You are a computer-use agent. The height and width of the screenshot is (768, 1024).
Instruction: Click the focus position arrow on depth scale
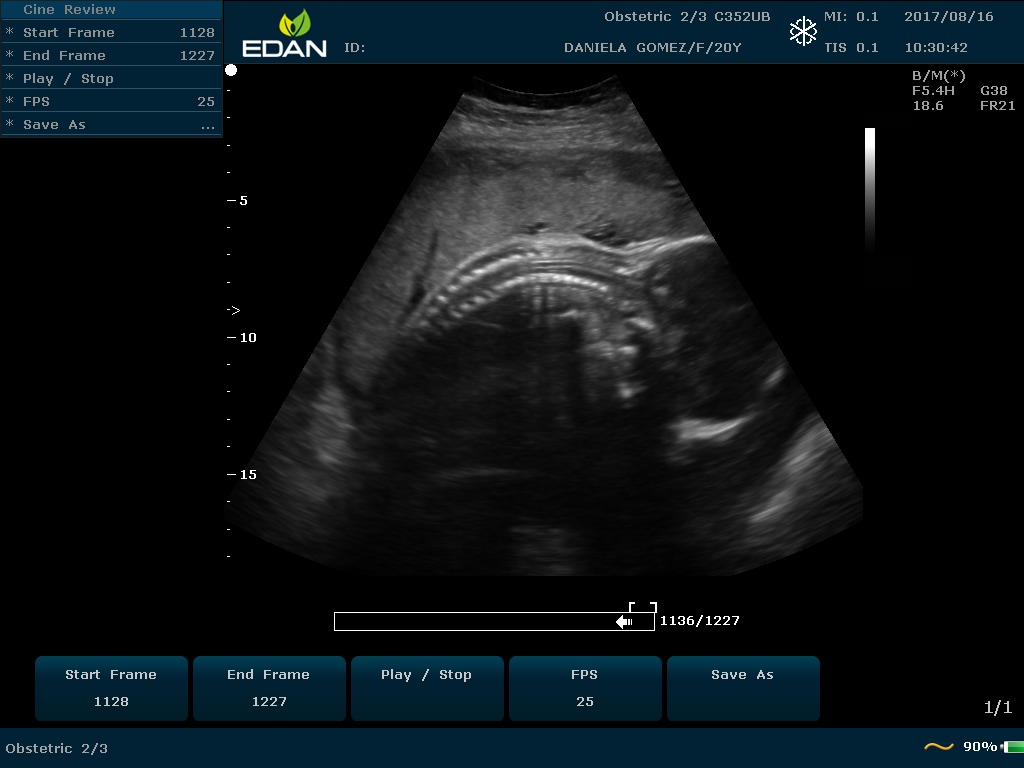[233, 310]
